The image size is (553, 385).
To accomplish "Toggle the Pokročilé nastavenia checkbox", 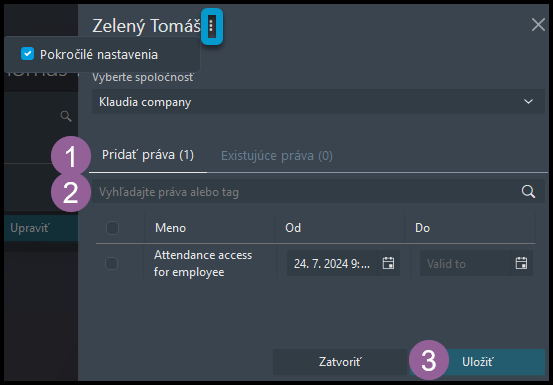I will pos(27,54).
